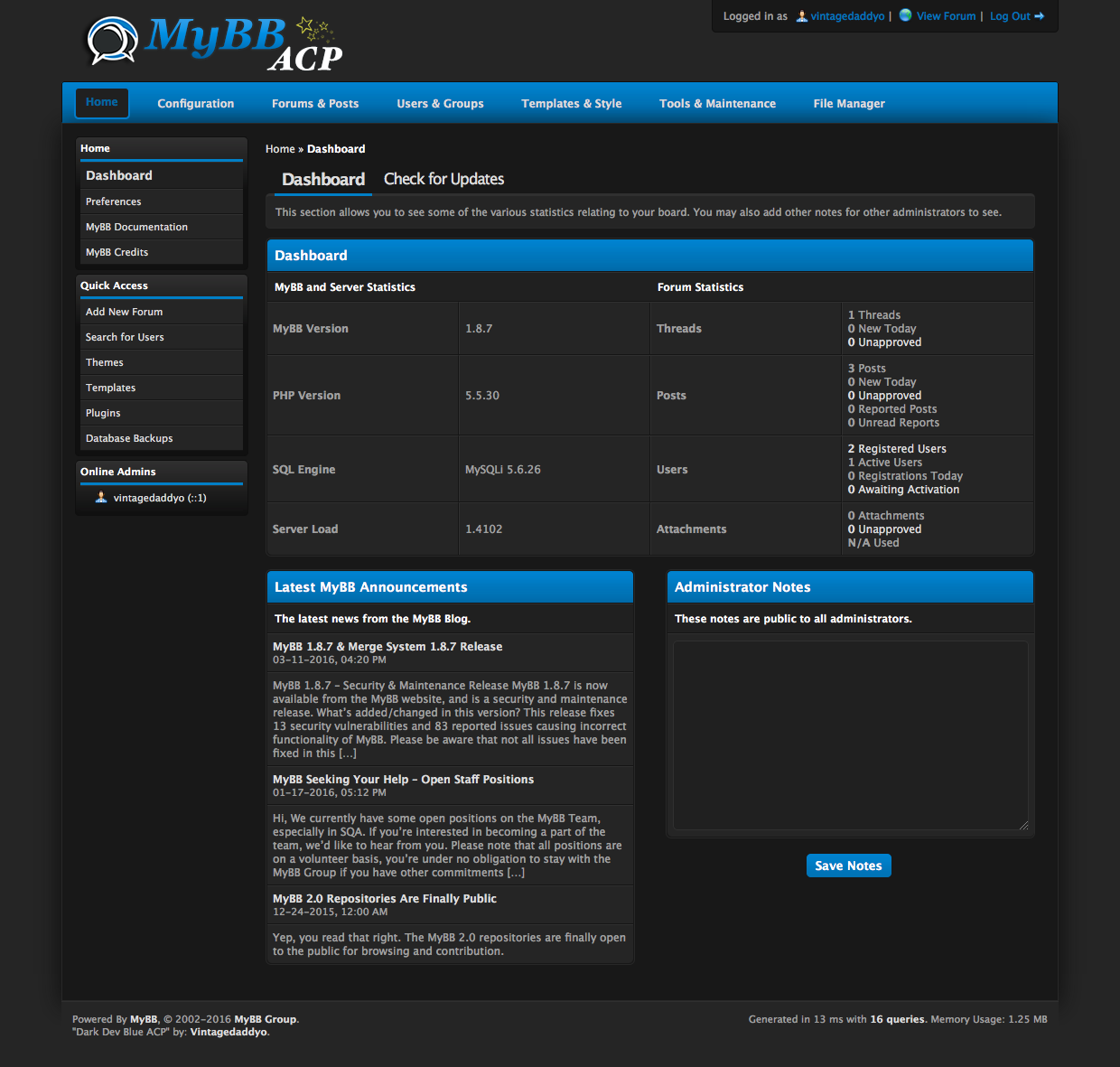The image size is (1120, 1067).
Task: Click the user icon beside vintagedaddyo in header
Action: (801, 16)
